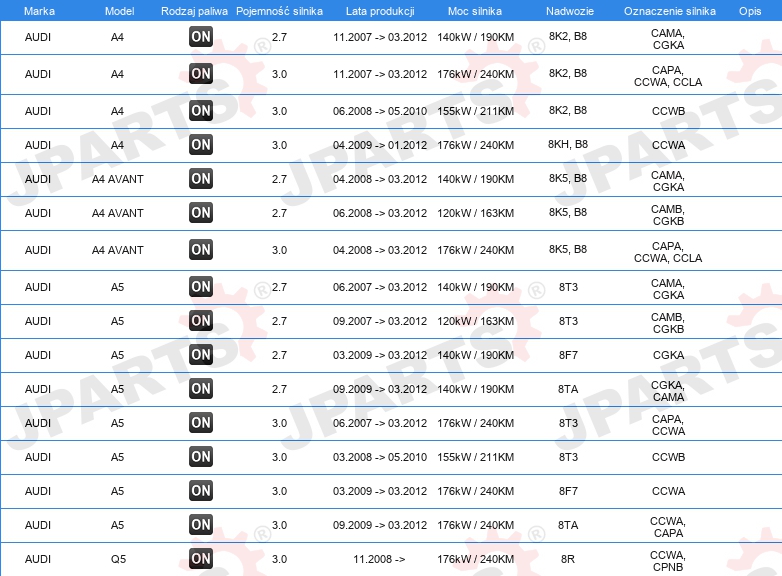This screenshot has width=782, height=576.
Task: Select the 8R body cell
Action: pos(568,559)
